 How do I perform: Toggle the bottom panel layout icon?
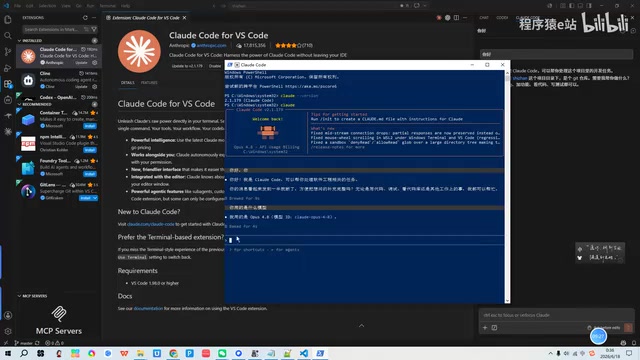pyautogui.click(x=580, y=6)
